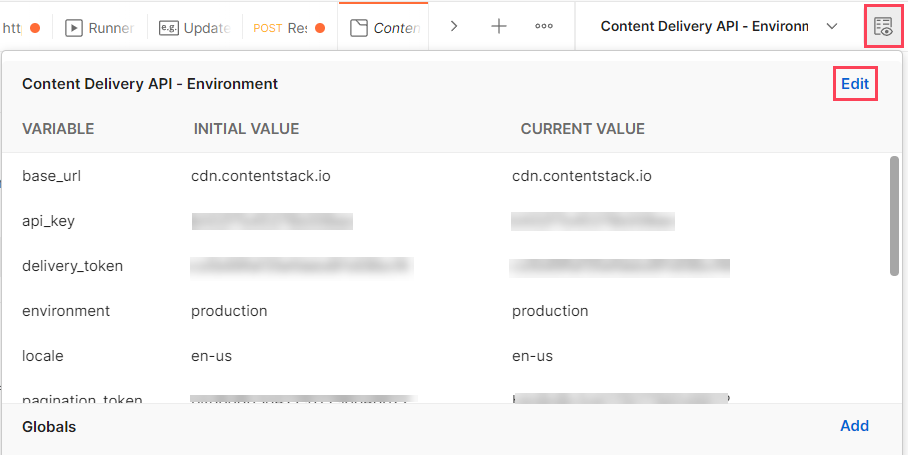The width and height of the screenshot is (908, 455).
Task: Click the Runner tab play icon
Action: pyautogui.click(x=74, y=28)
